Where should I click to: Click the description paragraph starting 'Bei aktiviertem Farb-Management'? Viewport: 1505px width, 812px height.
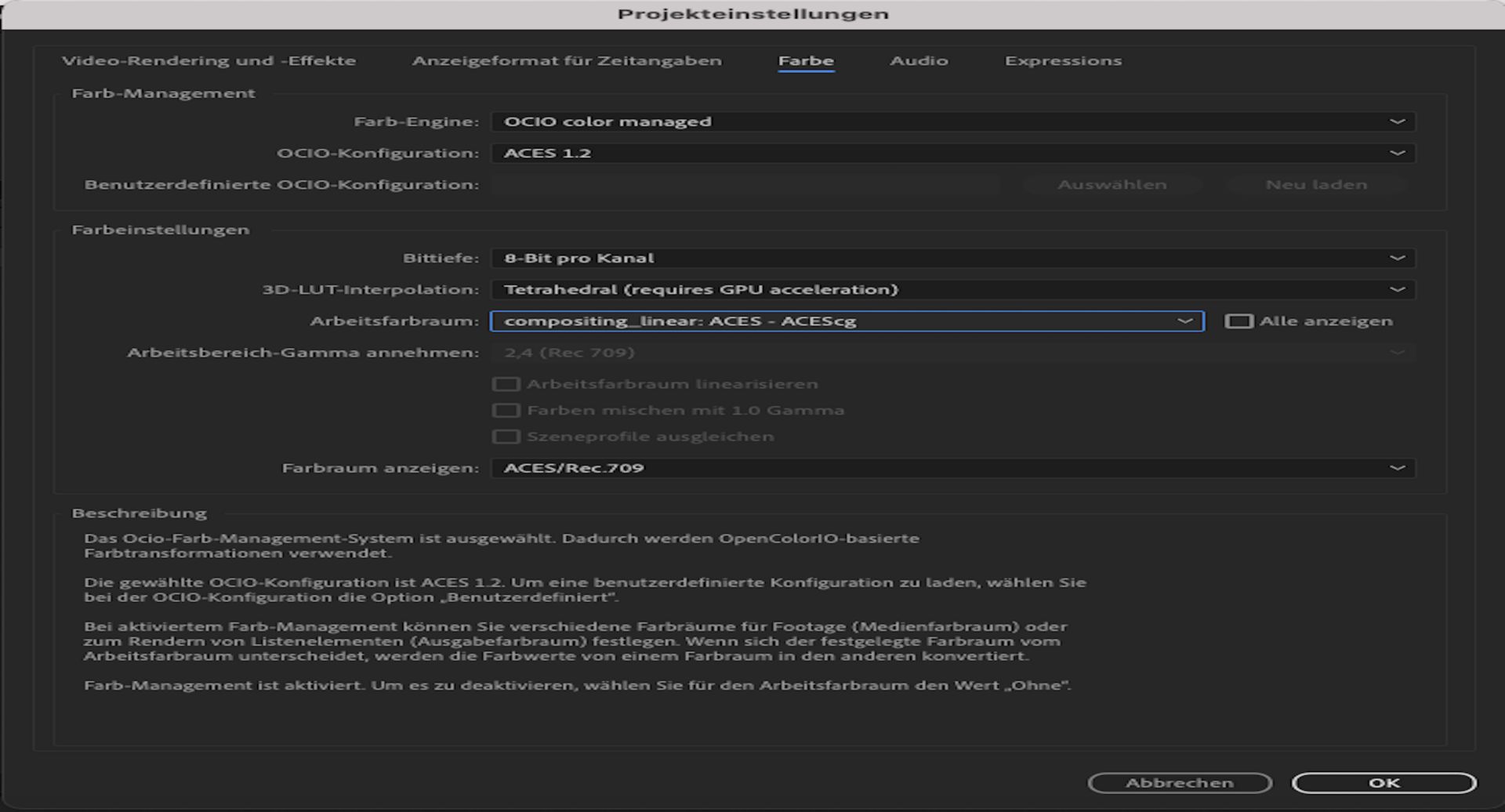575,641
